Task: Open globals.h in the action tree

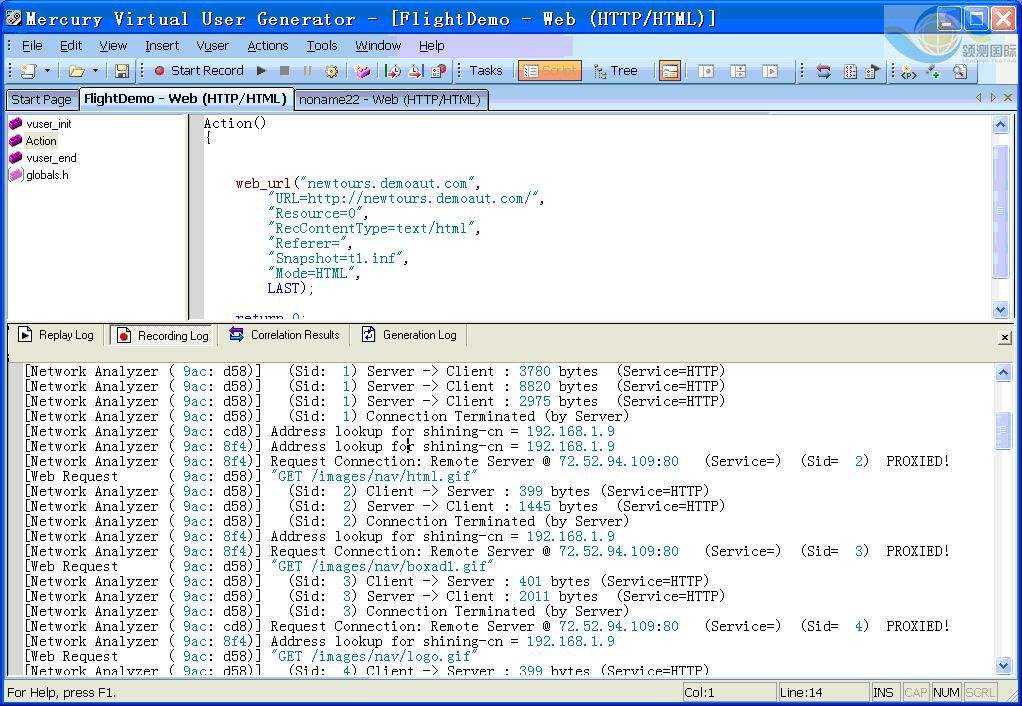Action: pyautogui.click(x=39, y=175)
